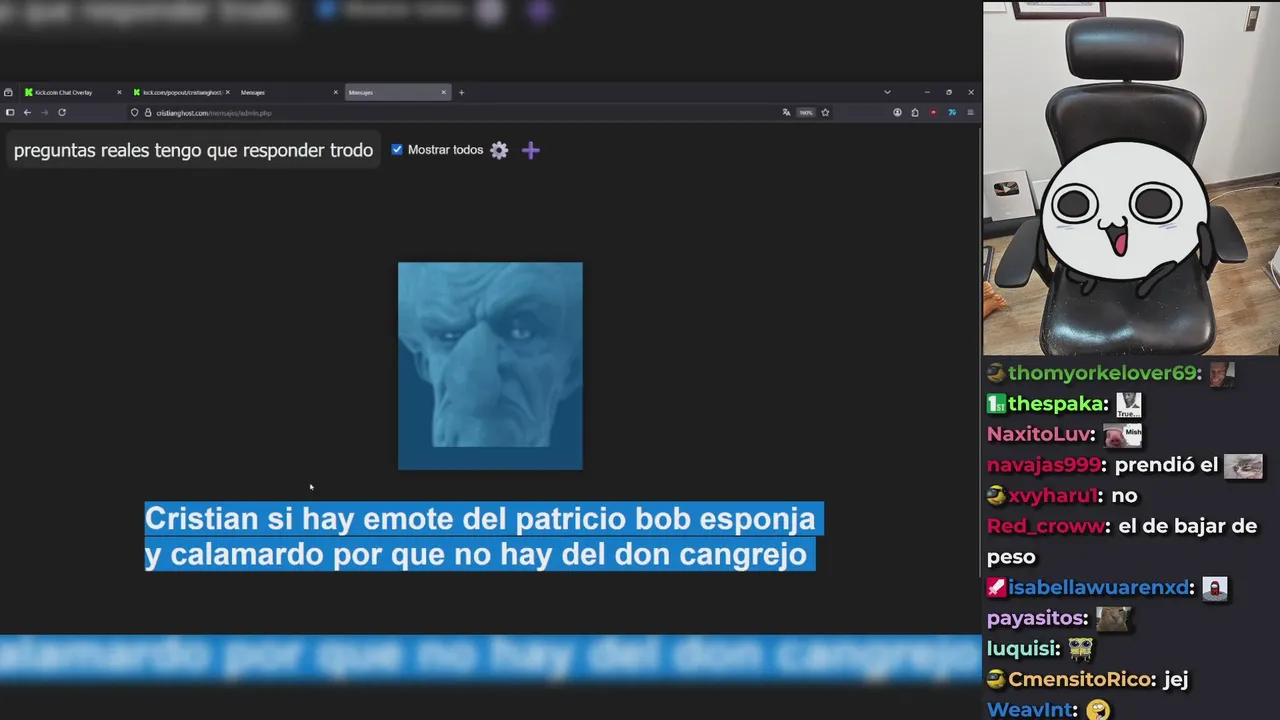Click emote after 'prendió el' message
Screen dimensions: 1280x720
1244,466
